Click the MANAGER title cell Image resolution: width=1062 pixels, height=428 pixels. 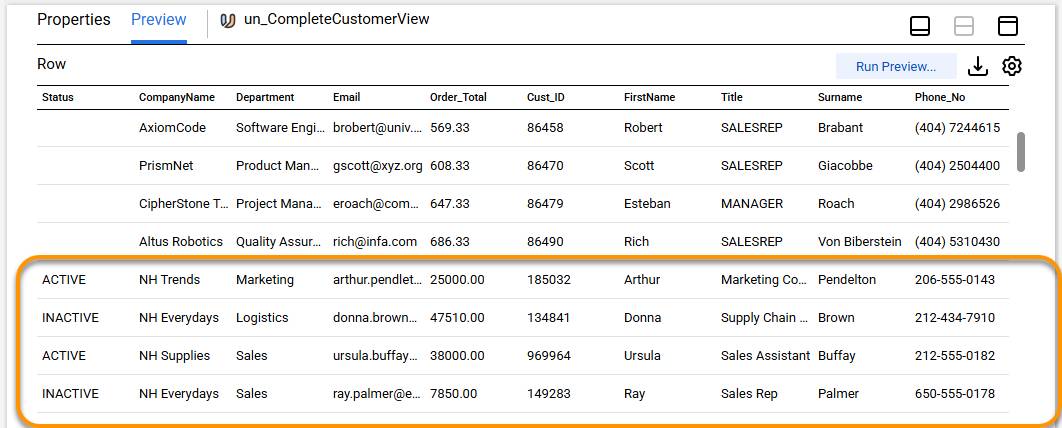pyautogui.click(x=752, y=204)
